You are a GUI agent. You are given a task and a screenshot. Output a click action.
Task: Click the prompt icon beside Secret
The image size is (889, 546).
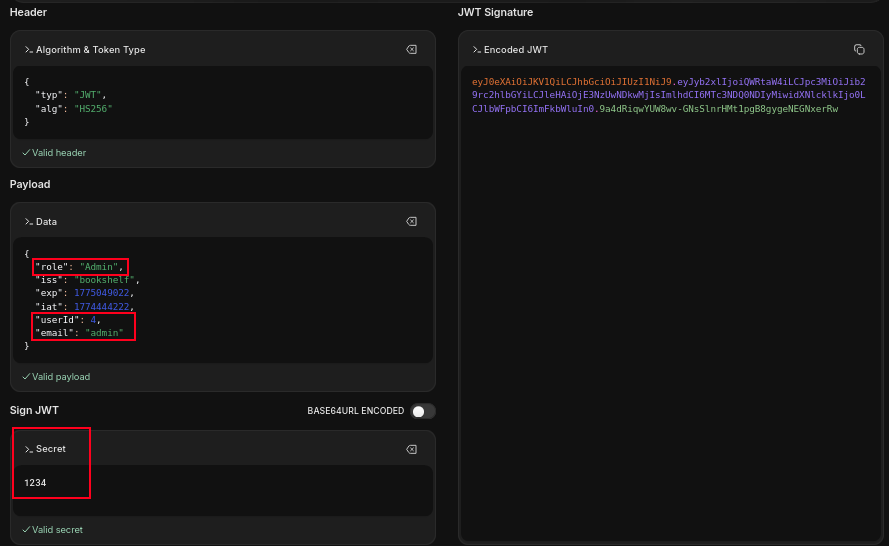(29, 449)
